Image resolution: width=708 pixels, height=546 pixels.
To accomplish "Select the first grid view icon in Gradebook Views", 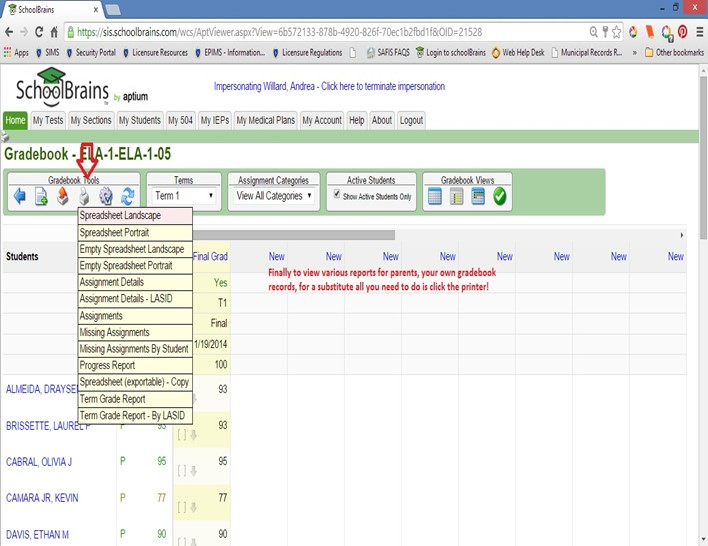I will [434, 196].
